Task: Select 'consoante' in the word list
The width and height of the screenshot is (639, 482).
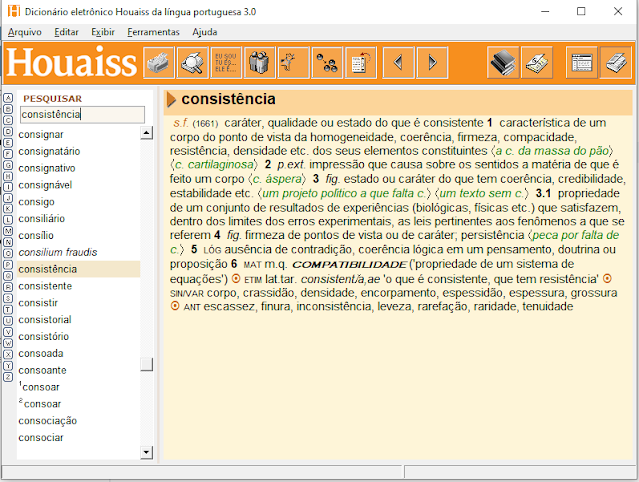Action: (42, 370)
